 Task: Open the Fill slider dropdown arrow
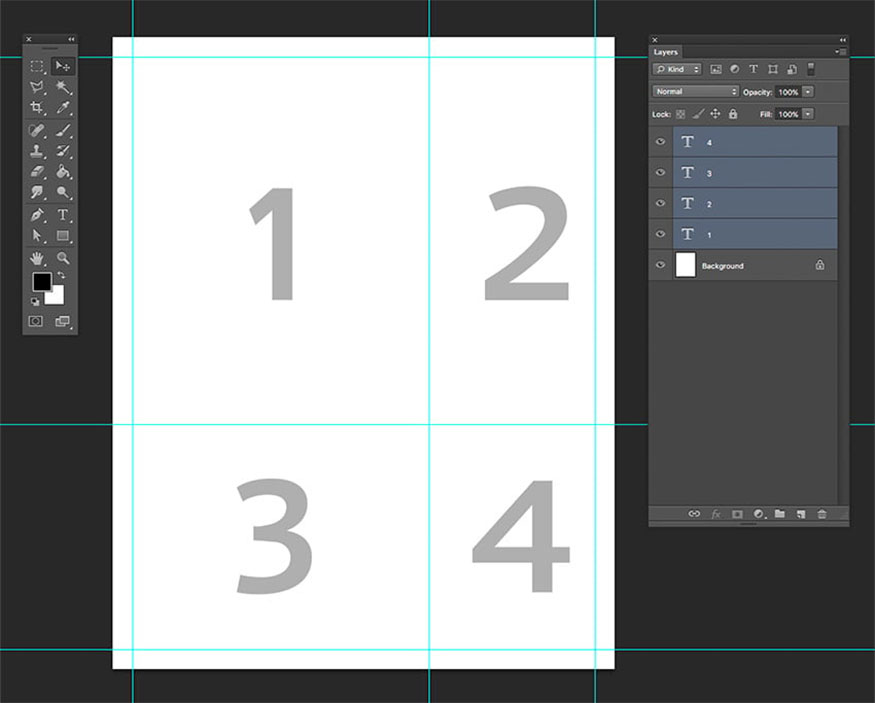tap(808, 114)
